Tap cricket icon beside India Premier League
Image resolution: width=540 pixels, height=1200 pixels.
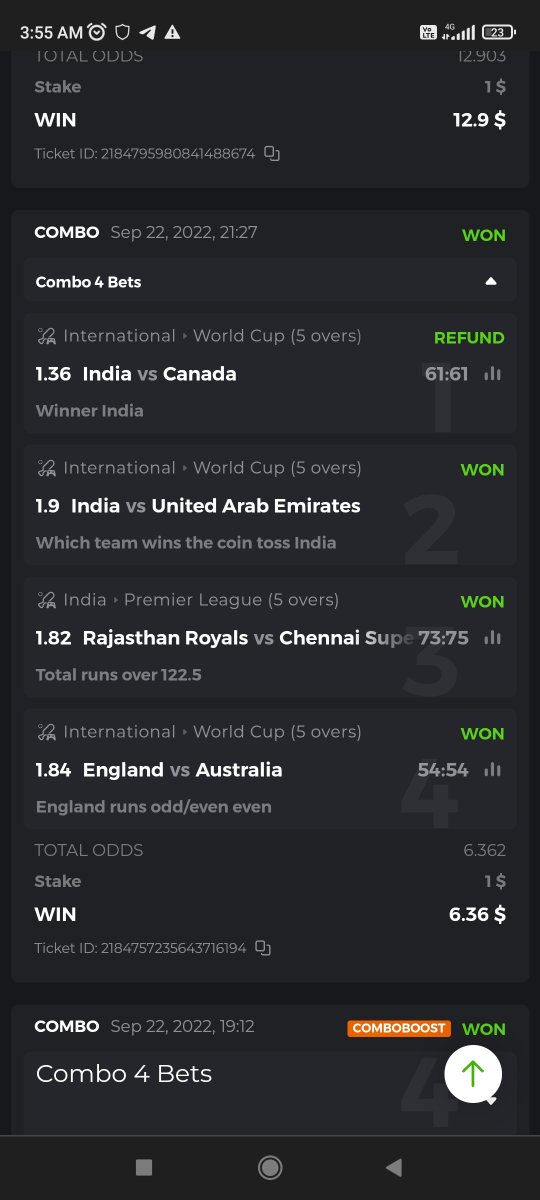46,600
